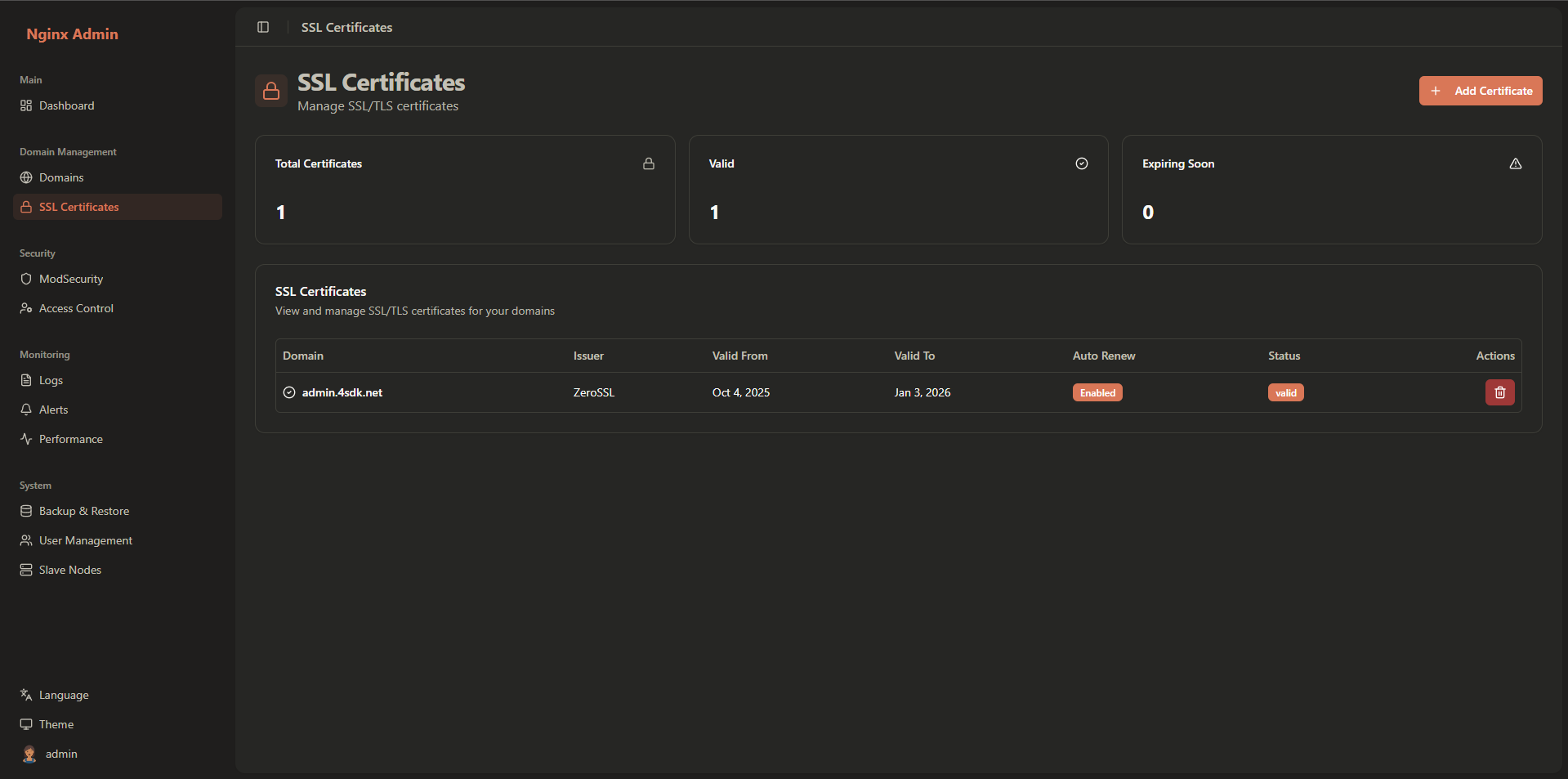1568x779 pixels.
Task: Open Backup & Restore section
Action: click(84, 511)
